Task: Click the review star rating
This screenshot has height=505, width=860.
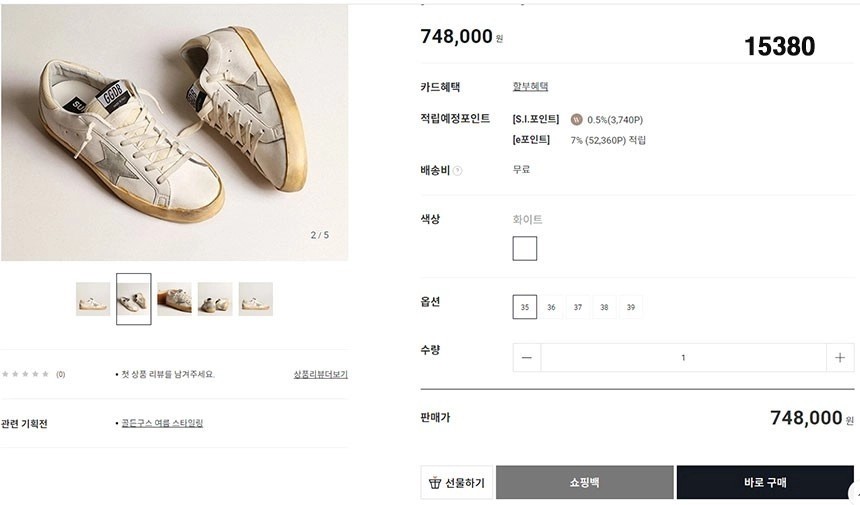Action: coord(26,374)
